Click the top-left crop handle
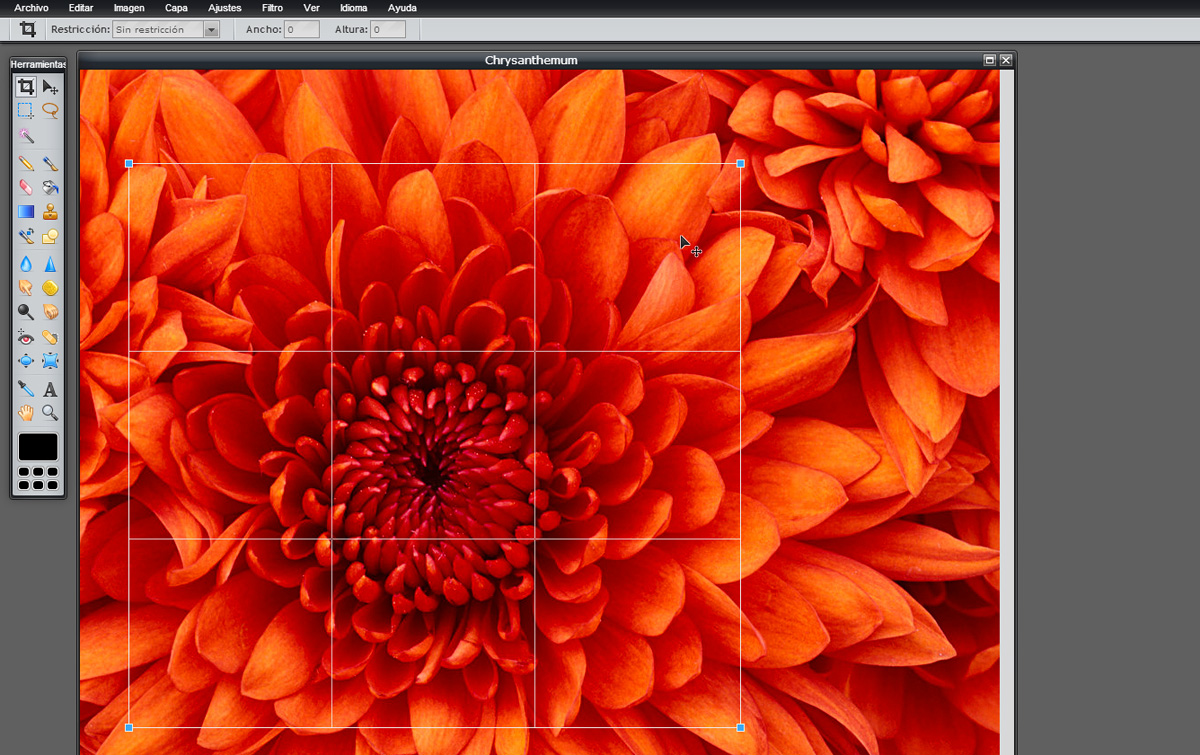Viewport: 1200px width, 755px height. (129, 163)
